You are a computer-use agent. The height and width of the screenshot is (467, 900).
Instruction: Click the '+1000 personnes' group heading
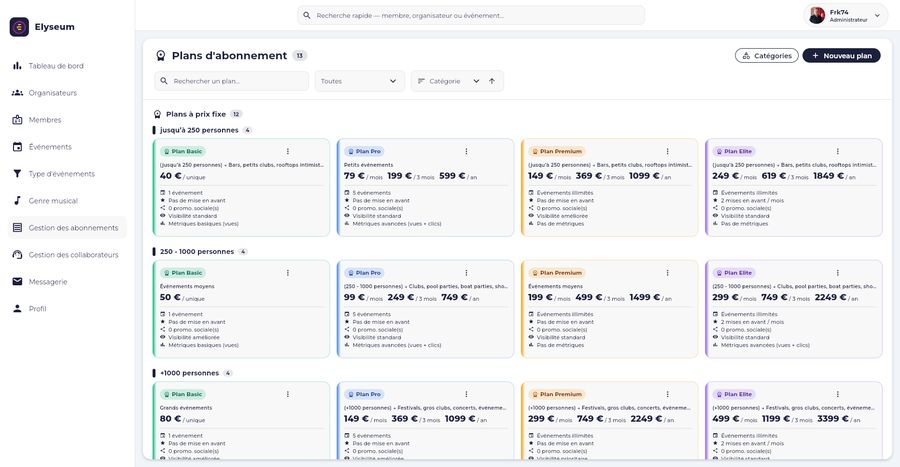click(189, 373)
